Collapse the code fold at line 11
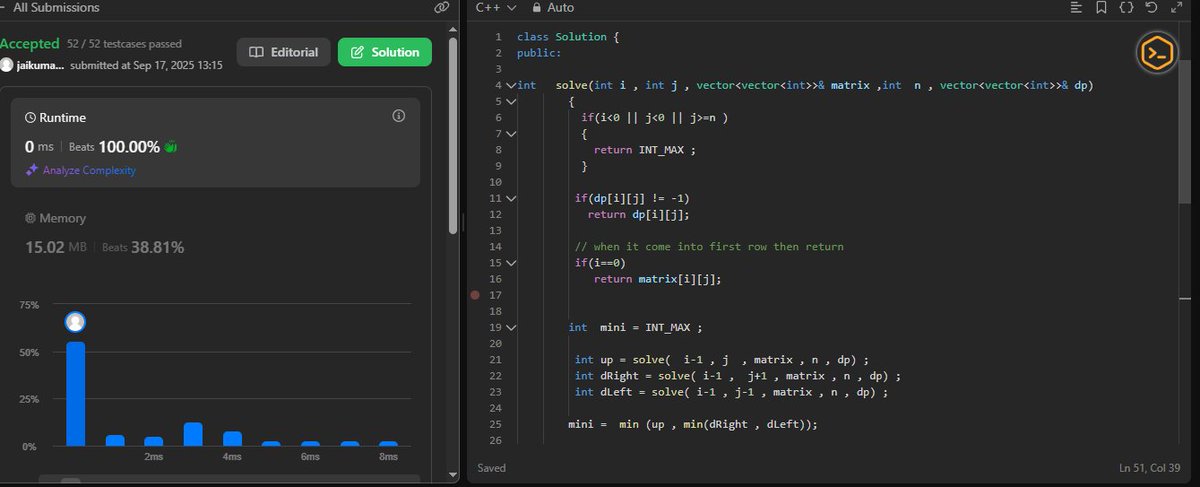 [511, 198]
